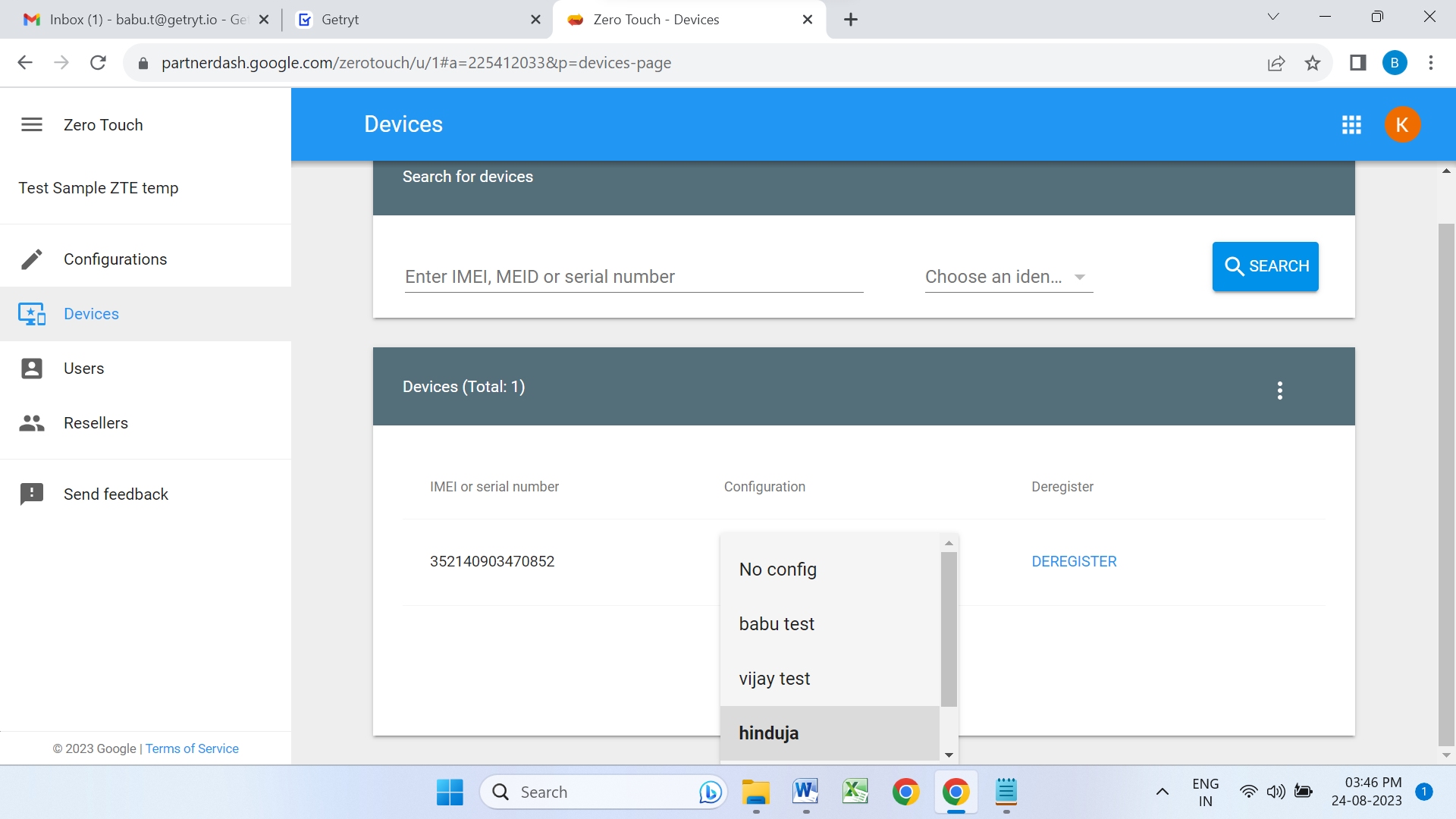Open the Terms of Service link
Image resolution: width=1456 pixels, height=819 pixels.
pos(192,749)
